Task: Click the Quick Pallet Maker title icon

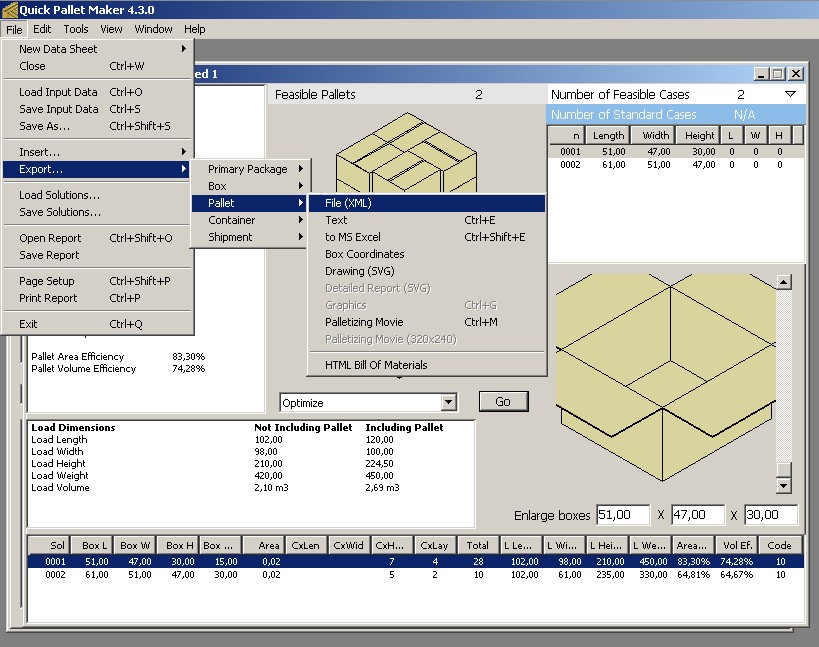Action: coord(9,10)
